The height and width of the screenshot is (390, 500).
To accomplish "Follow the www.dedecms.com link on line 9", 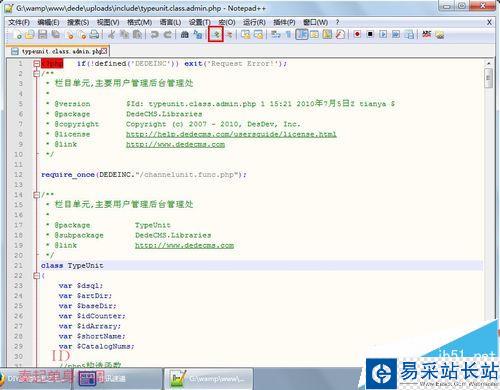I will point(175,144).
